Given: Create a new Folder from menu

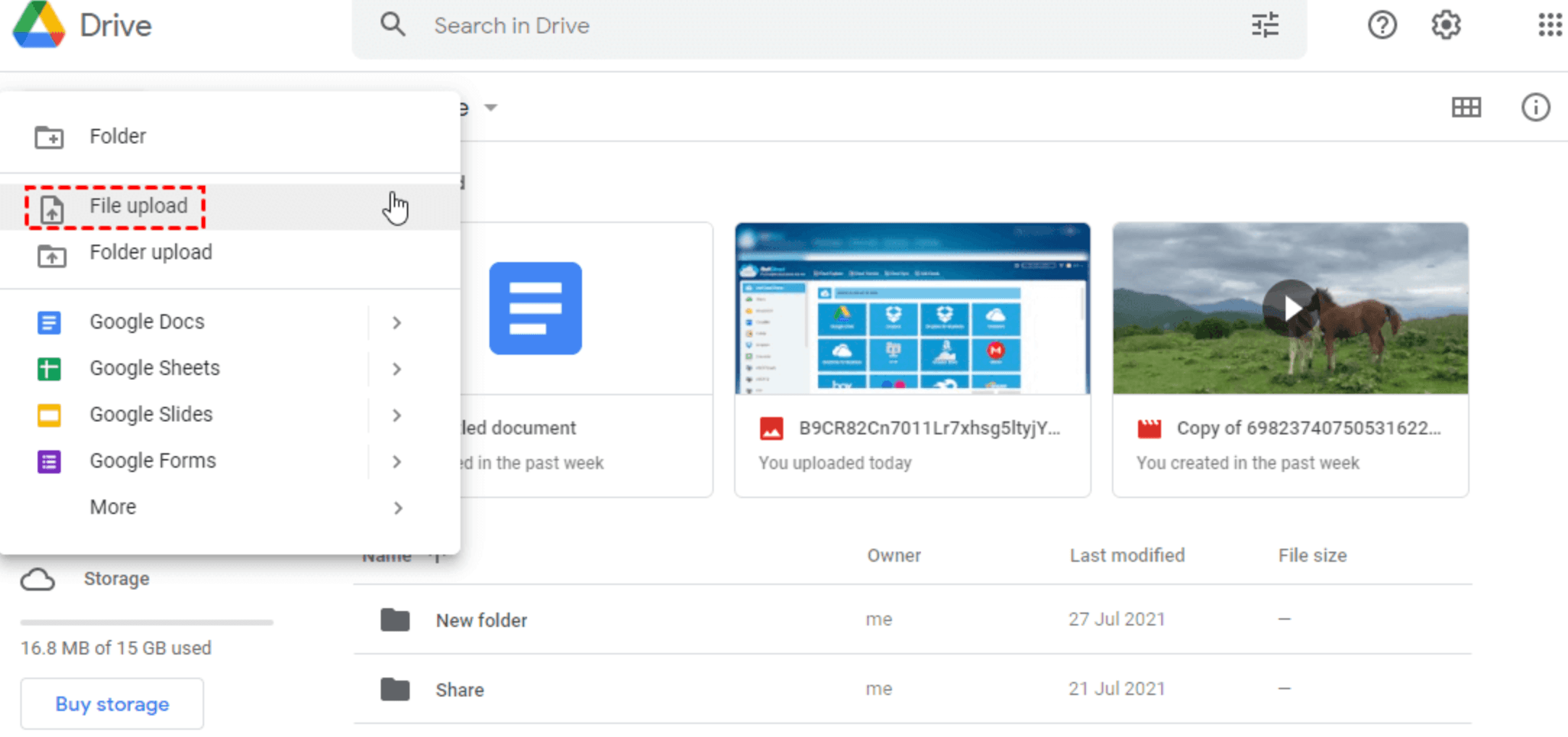Looking at the screenshot, I should (x=117, y=136).
